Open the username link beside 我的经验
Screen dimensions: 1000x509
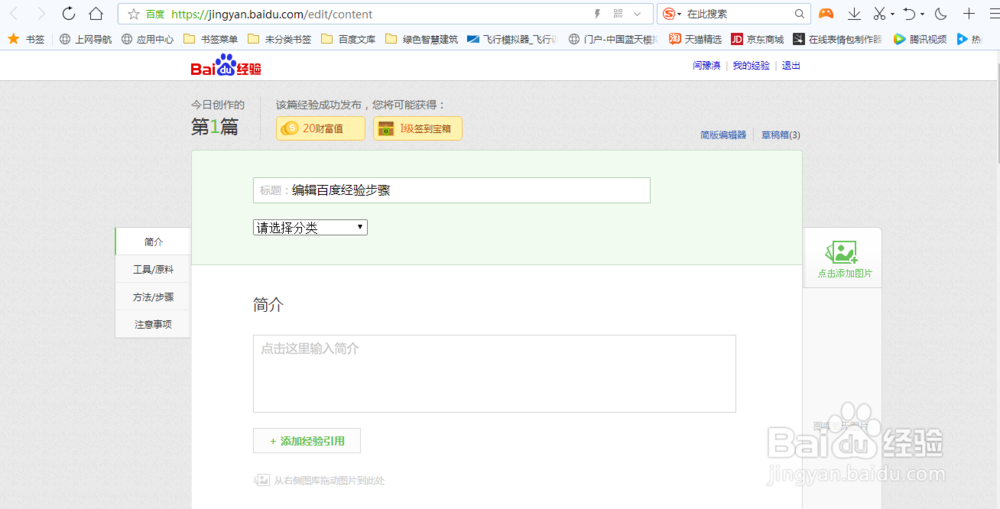click(x=706, y=66)
